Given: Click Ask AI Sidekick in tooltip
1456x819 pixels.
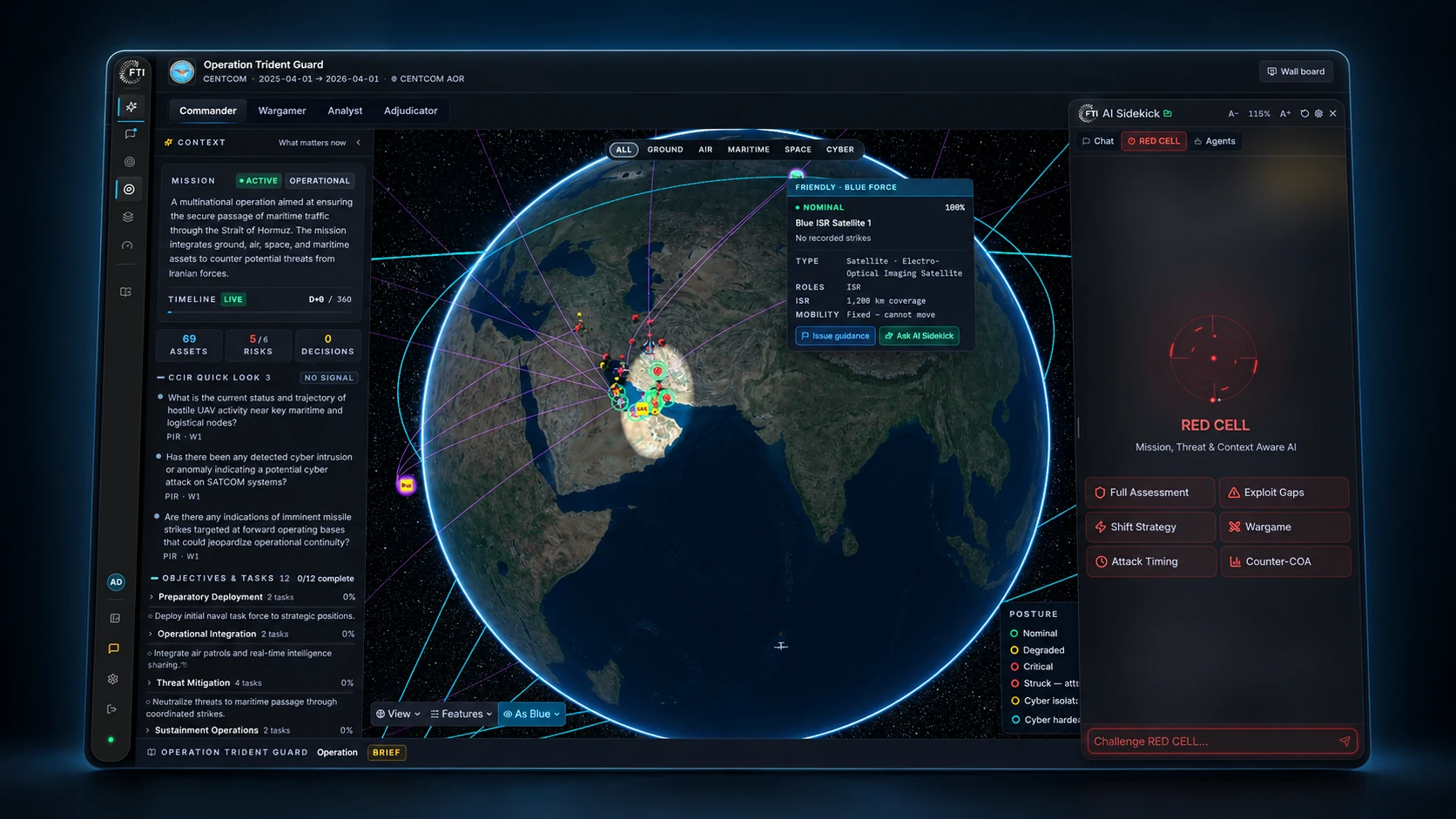Looking at the screenshot, I should pos(920,336).
